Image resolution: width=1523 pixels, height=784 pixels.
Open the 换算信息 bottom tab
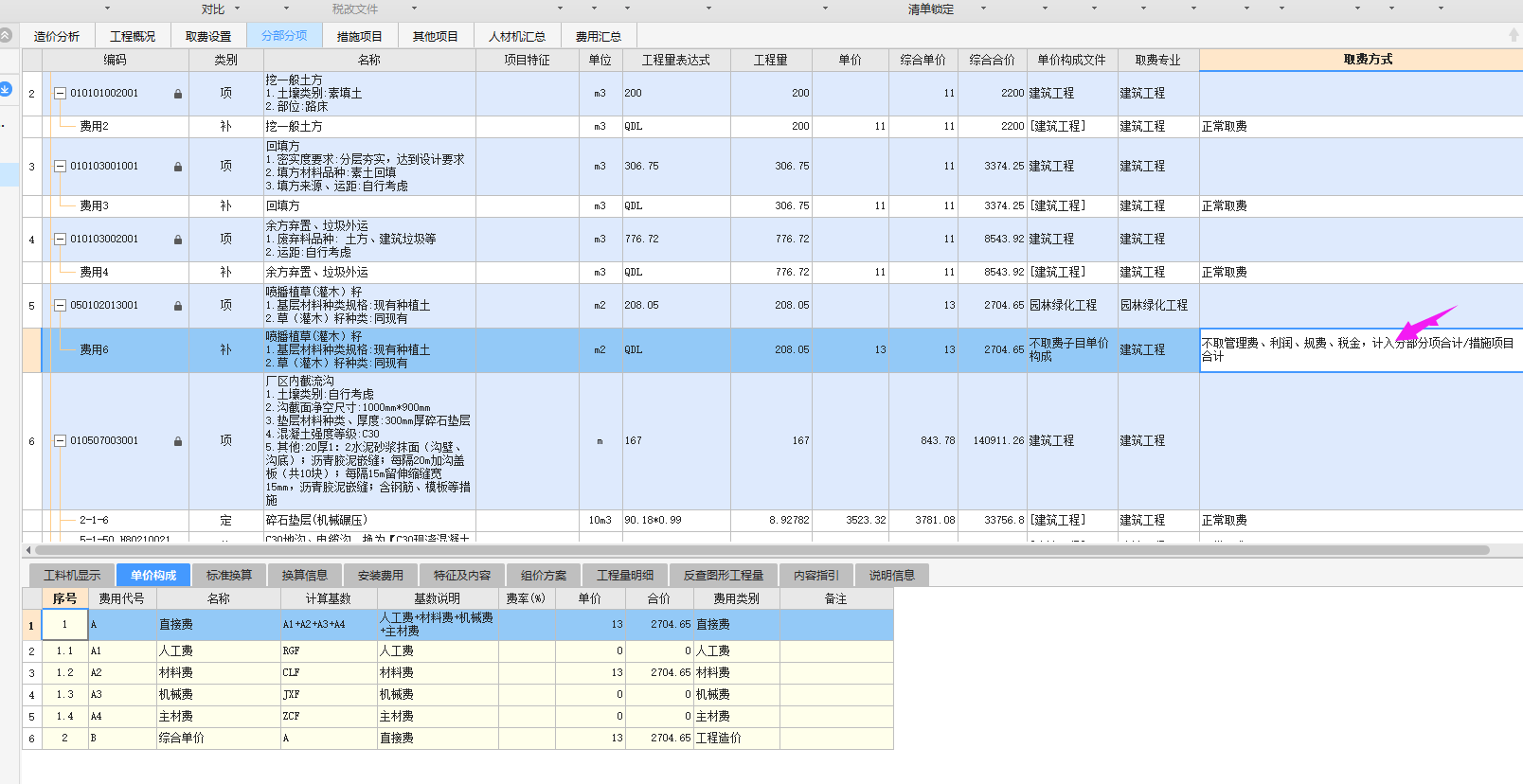pos(305,576)
